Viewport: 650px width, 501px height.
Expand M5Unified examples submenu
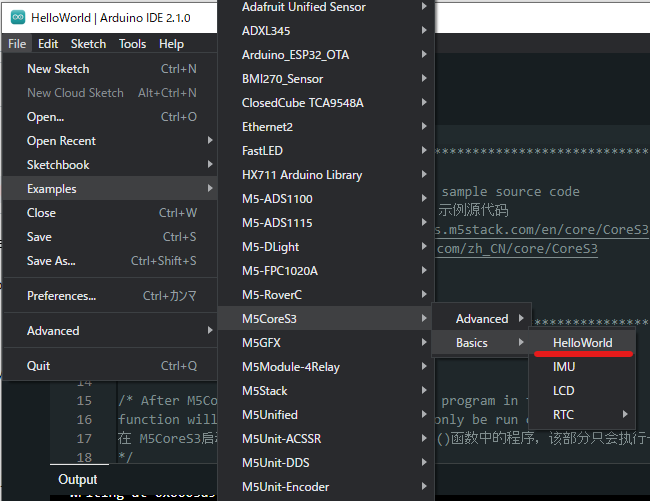click(x=326, y=415)
